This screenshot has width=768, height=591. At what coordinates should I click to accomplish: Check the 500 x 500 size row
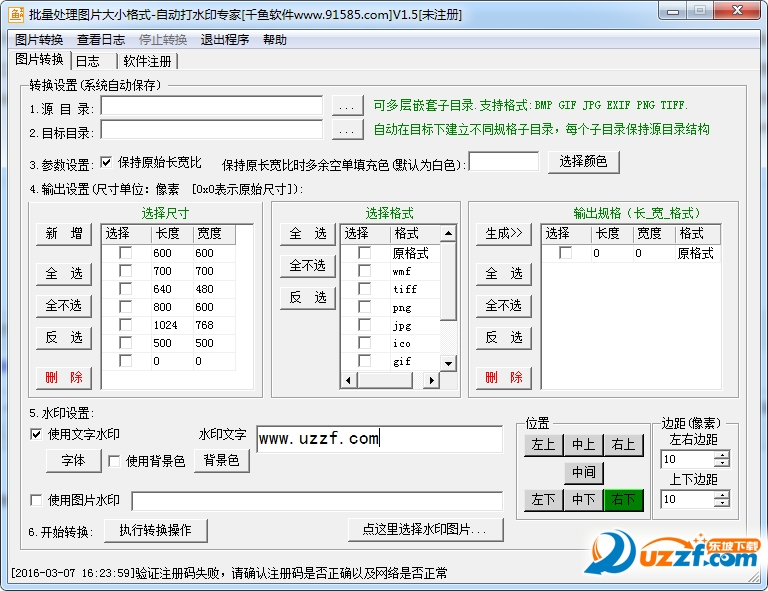pyautogui.click(x=126, y=343)
